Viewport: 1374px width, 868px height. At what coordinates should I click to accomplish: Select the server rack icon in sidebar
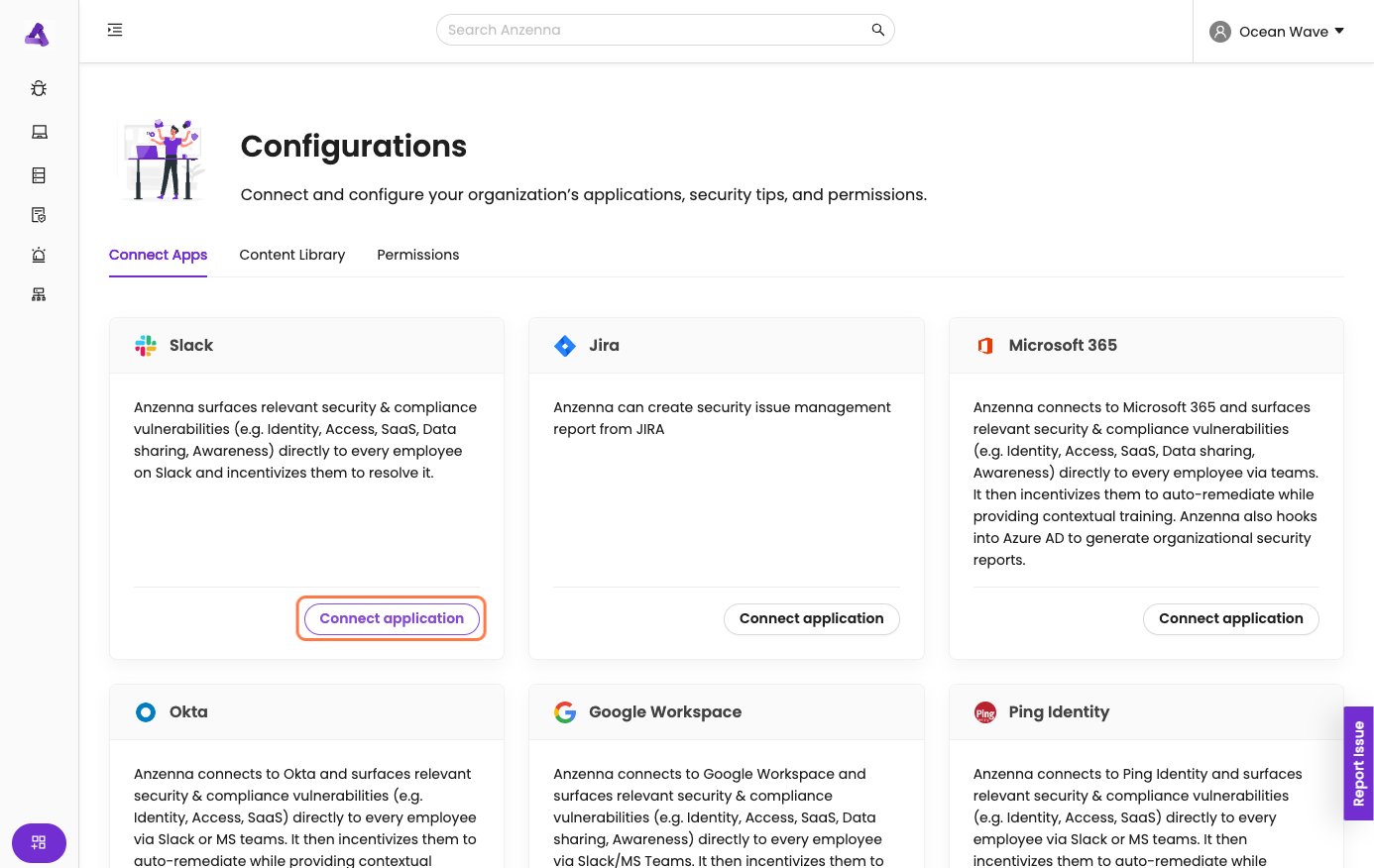click(x=39, y=175)
